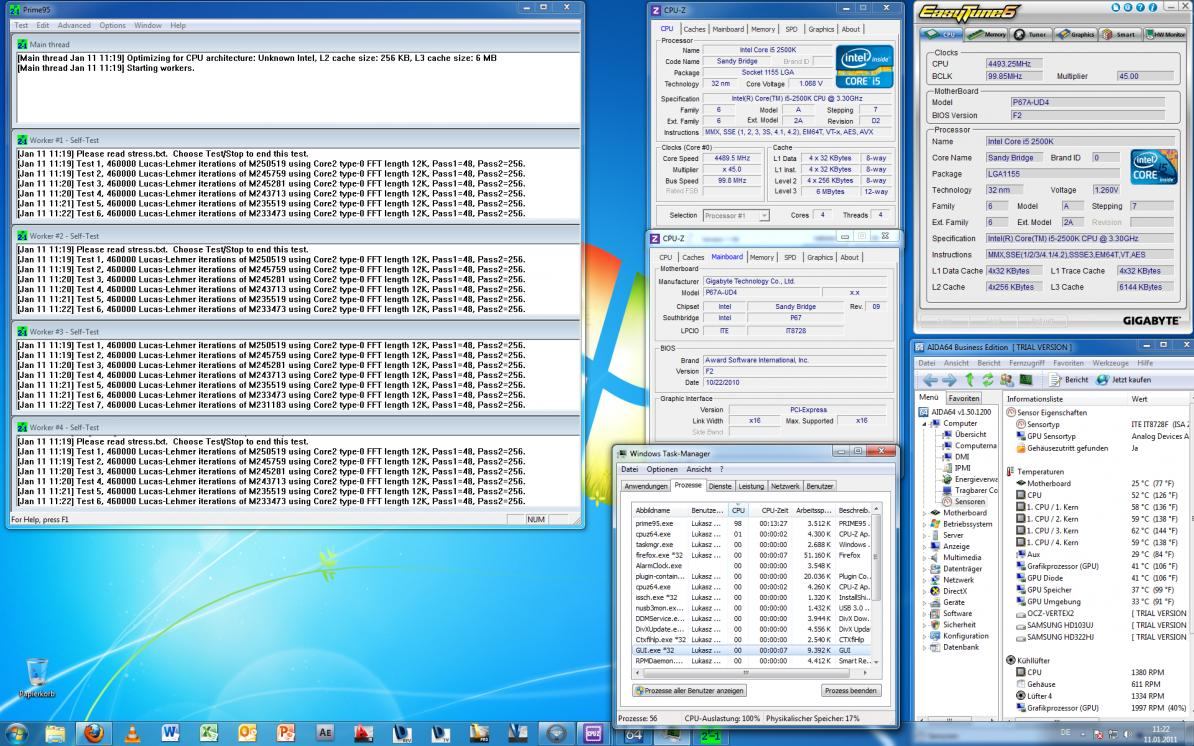Open the green monitor diagnostics icon in AIDA64
Screen dimensions: 1194x746
pos(1026,380)
